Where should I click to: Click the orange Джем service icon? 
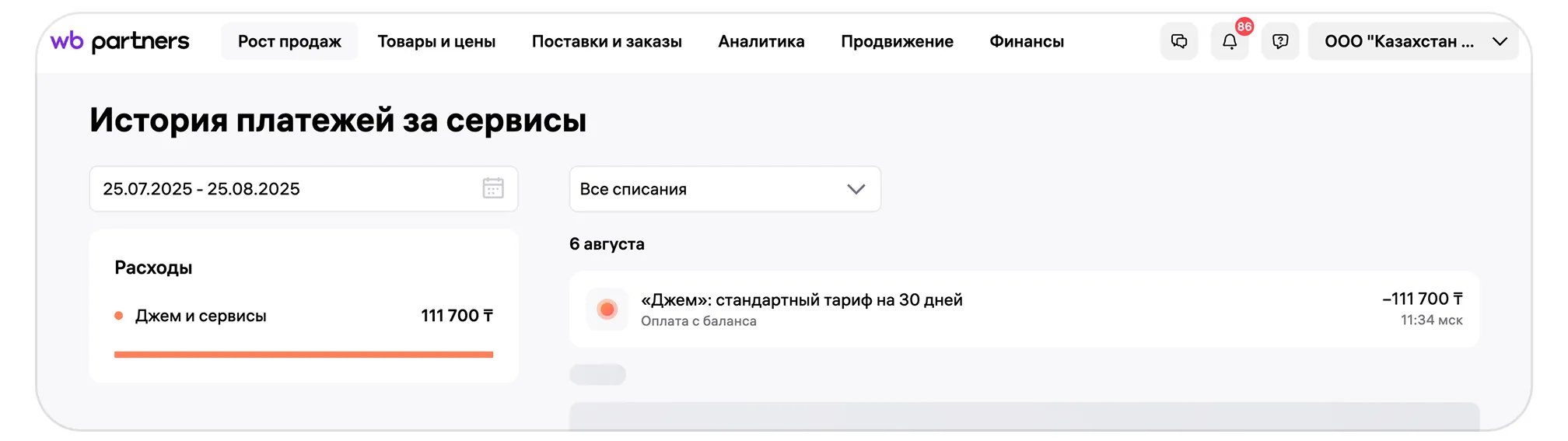click(607, 309)
